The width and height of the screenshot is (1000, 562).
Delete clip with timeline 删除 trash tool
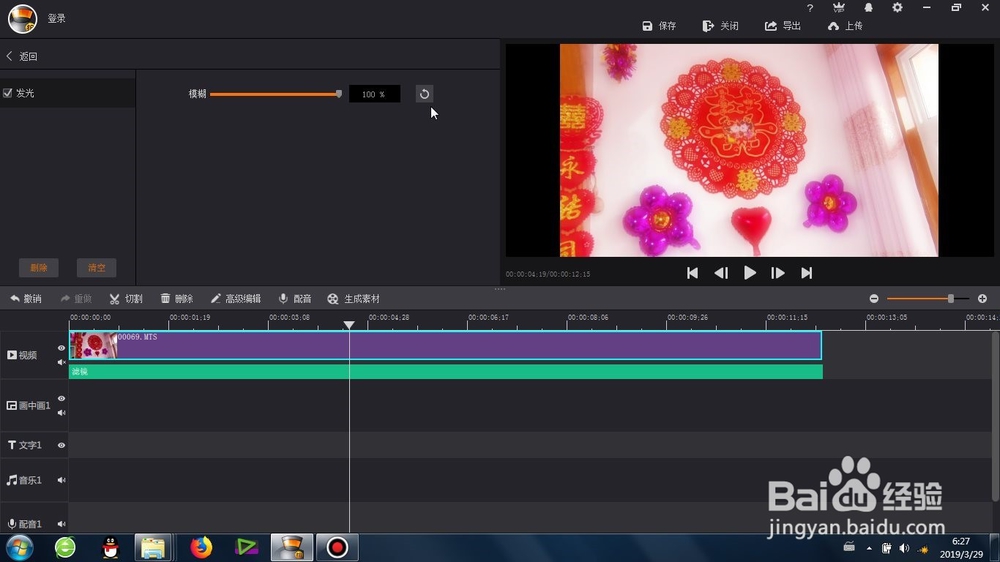point(177,299)
